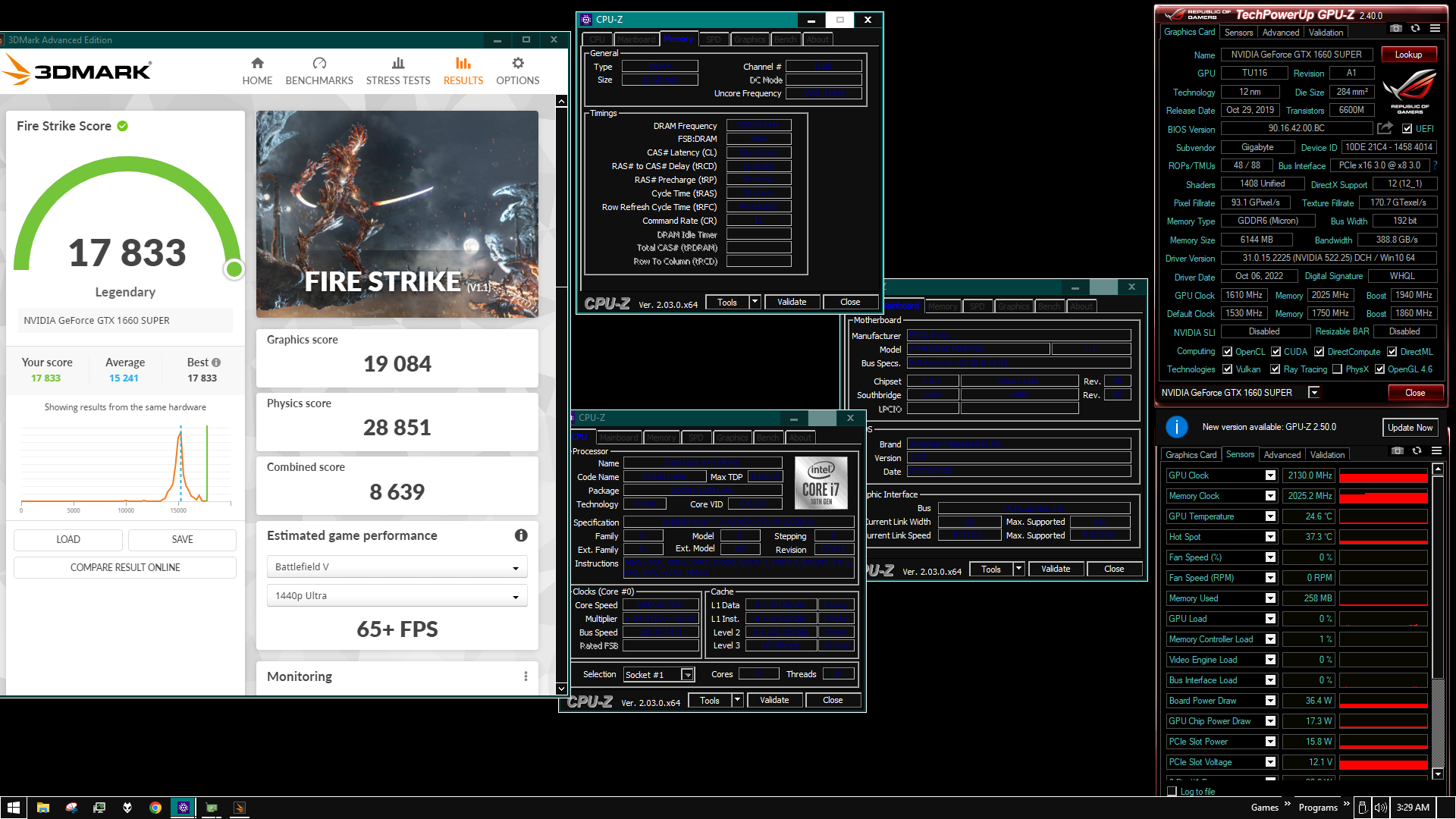Click the info icon beside Estimated game performance
The image size is (1456, 819).
pos(521,535)
